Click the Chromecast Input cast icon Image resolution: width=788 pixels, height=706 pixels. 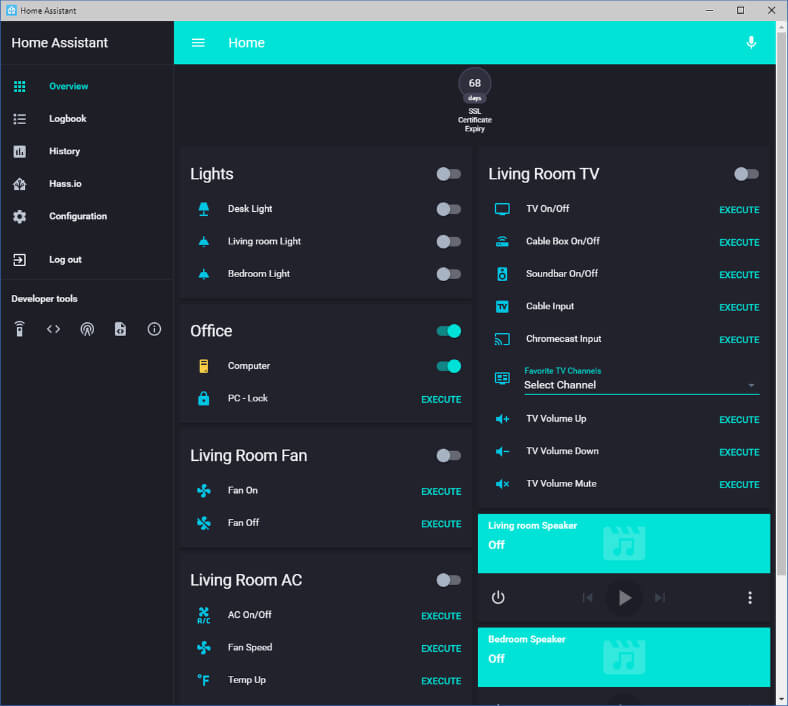click(502, 339)
